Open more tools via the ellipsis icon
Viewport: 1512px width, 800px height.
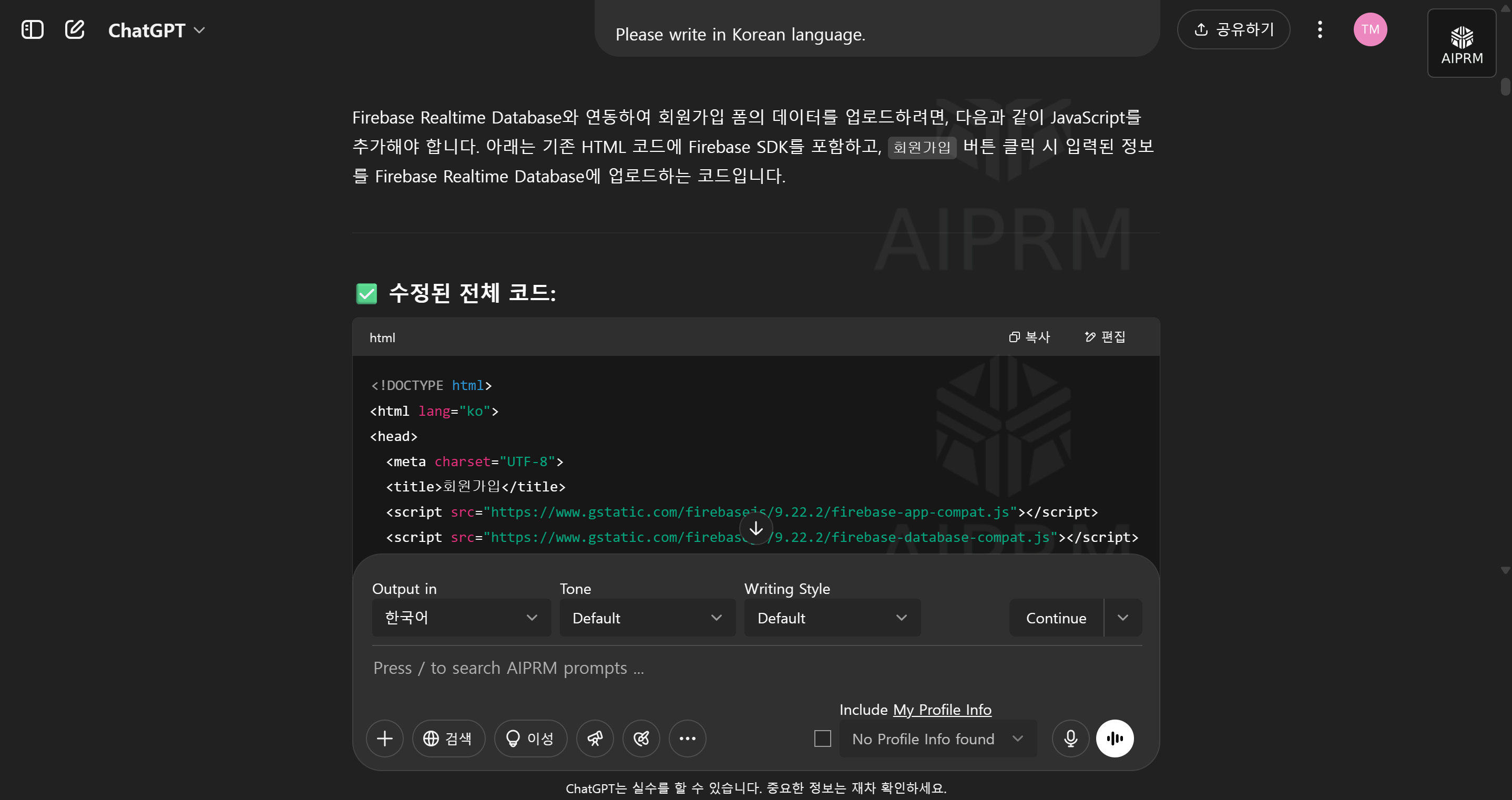click(x=687, y=739)
